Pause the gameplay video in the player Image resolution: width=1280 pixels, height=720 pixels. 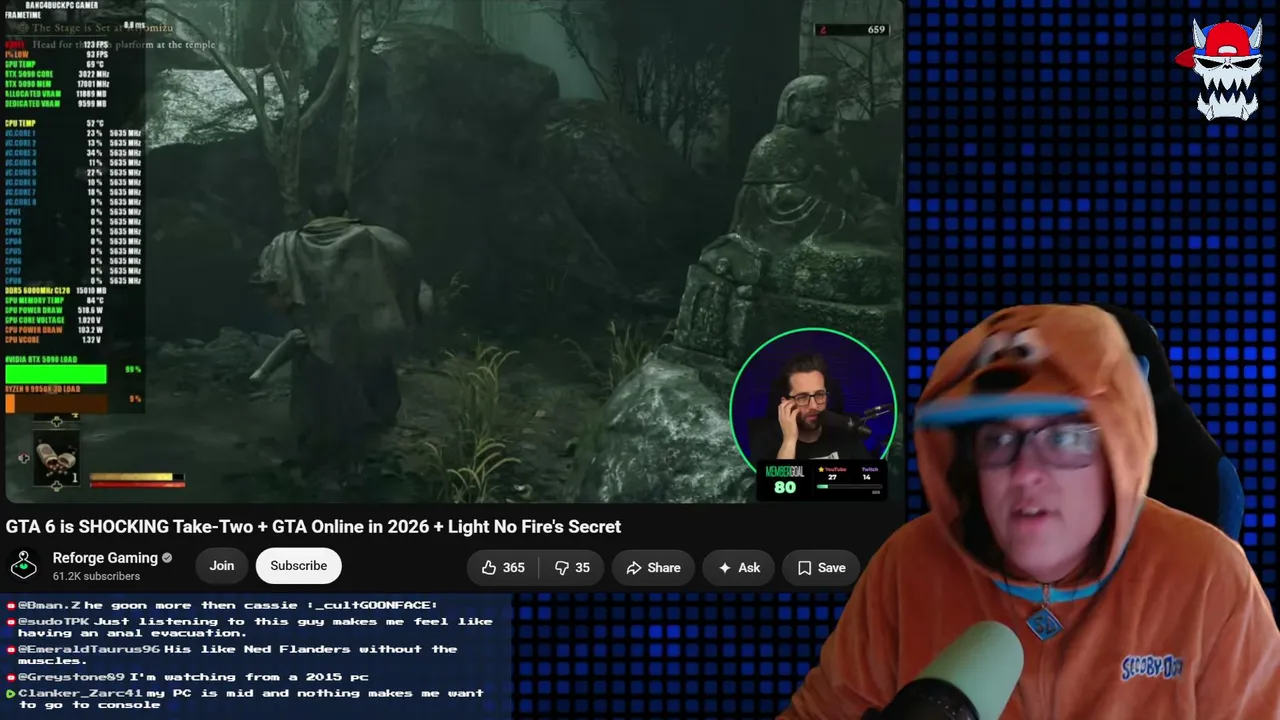click(452, 250)
